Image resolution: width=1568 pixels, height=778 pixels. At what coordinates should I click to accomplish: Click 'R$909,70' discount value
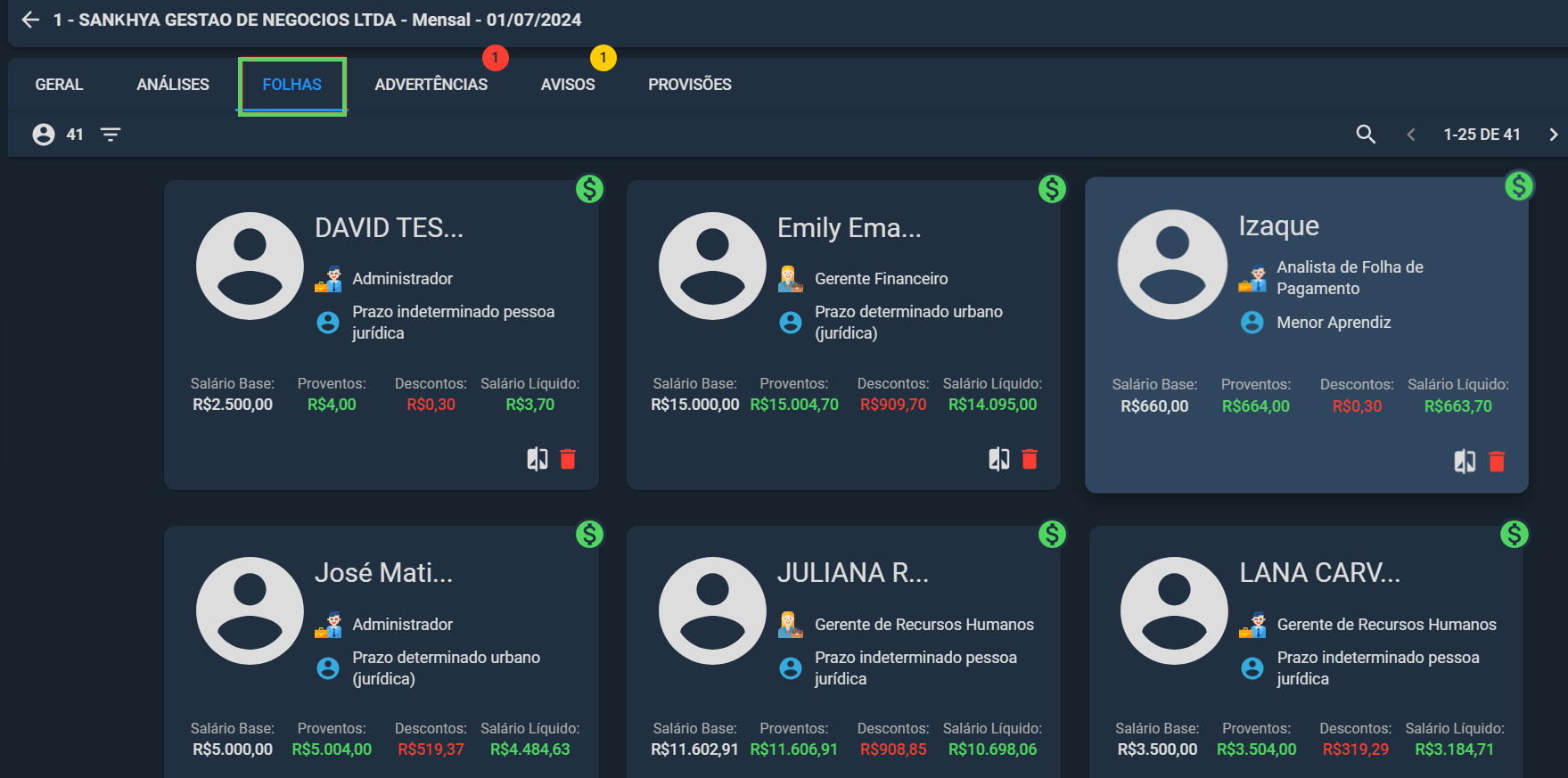893,405
